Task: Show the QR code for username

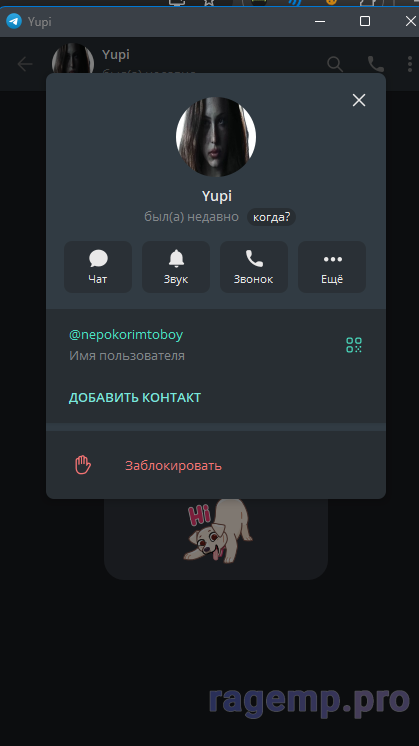Action: point(354,345)
